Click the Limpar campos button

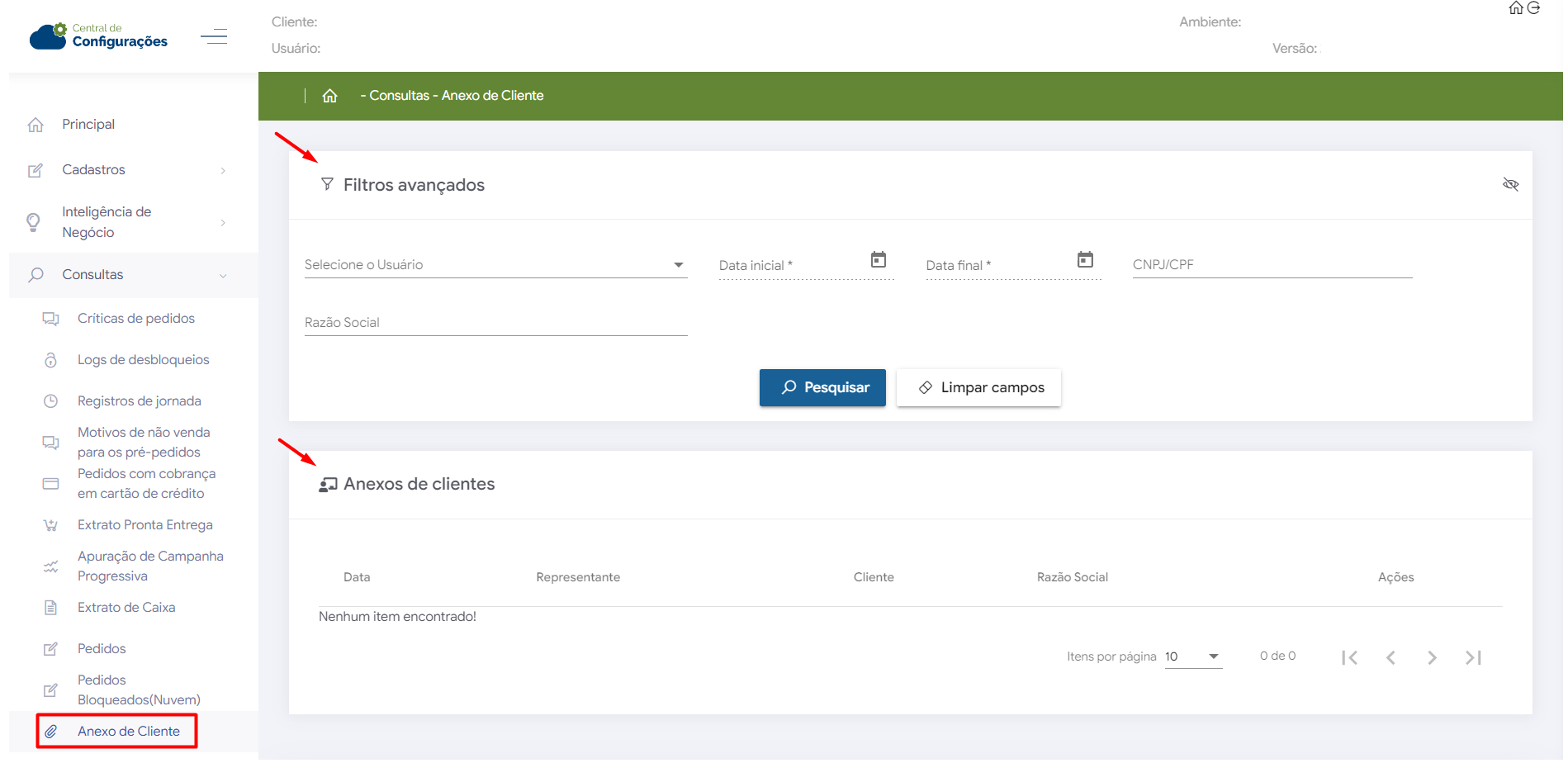point(978,387)
